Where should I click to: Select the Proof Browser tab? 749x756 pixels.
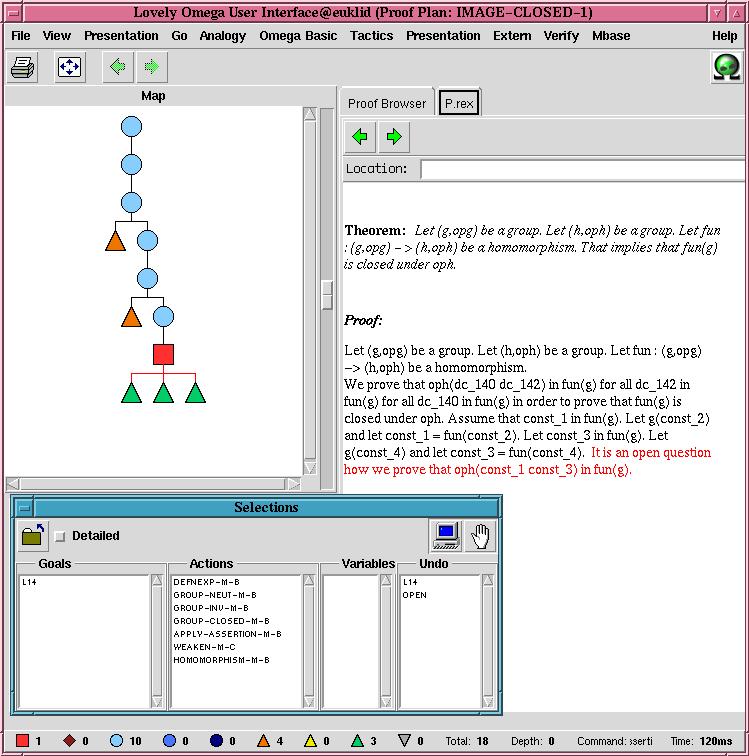click(x=386, y=103)
